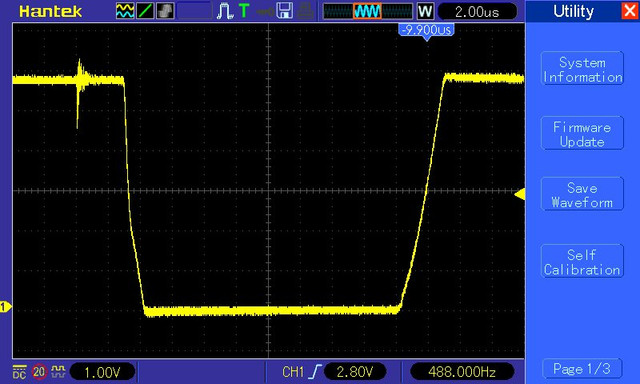
Task: Toggle the DC coupling indicator
Action: 19,372
